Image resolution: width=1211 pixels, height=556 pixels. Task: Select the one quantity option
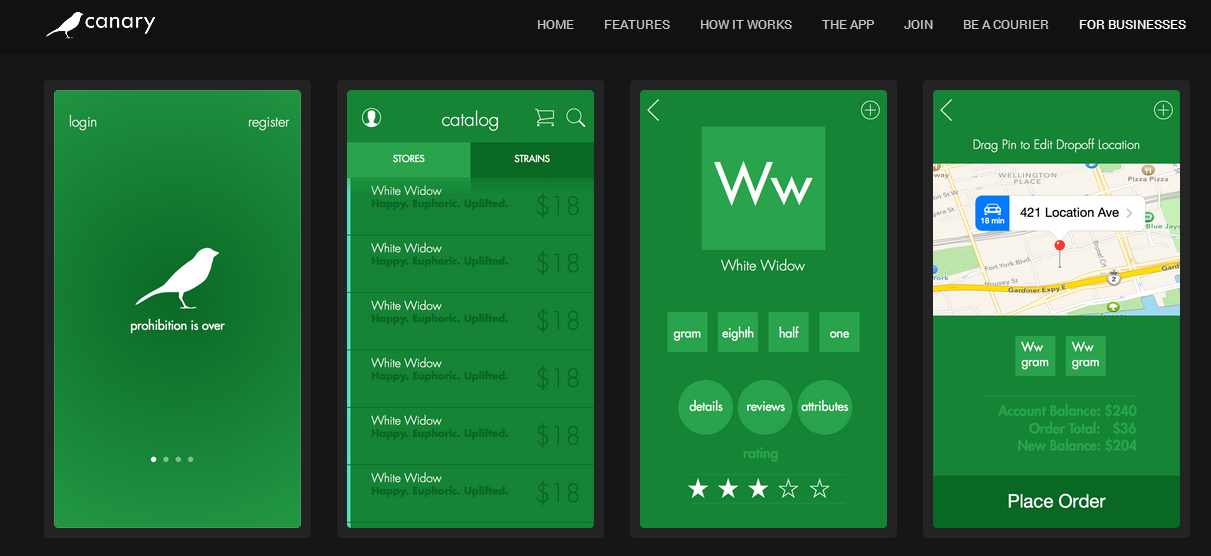coord(839,333)
